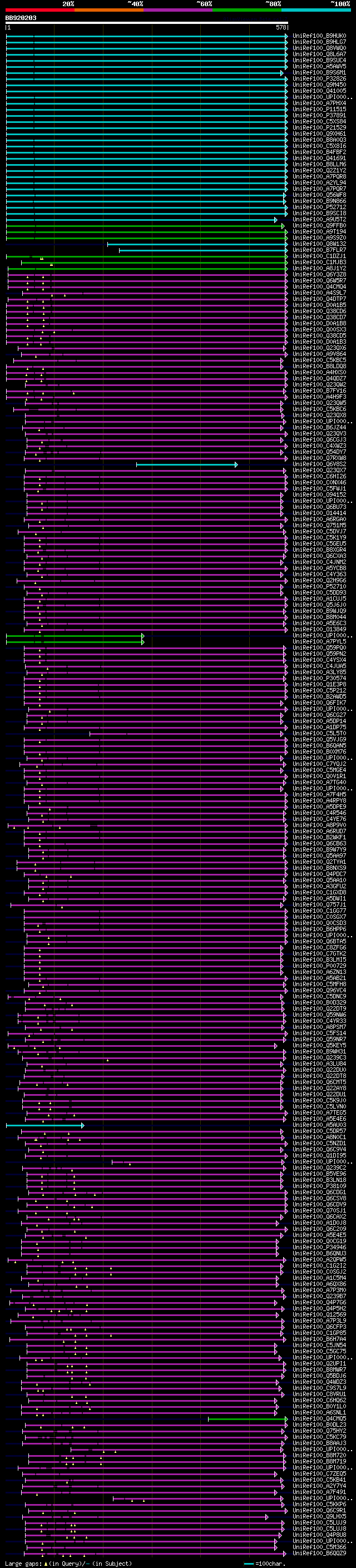Click hit label UniRef100_Q8L6A7
The height and width of the screenshot is (1568, 356).
[319, 54]
